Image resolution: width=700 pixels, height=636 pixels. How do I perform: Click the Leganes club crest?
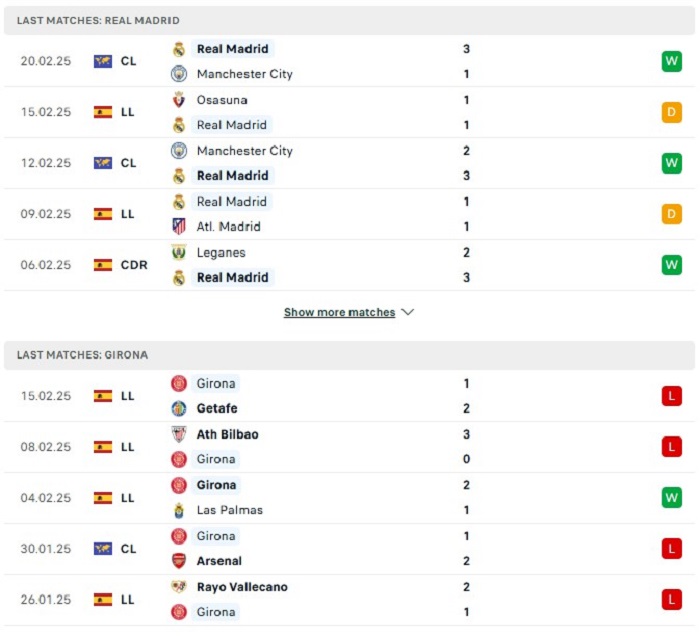[179, 252]
